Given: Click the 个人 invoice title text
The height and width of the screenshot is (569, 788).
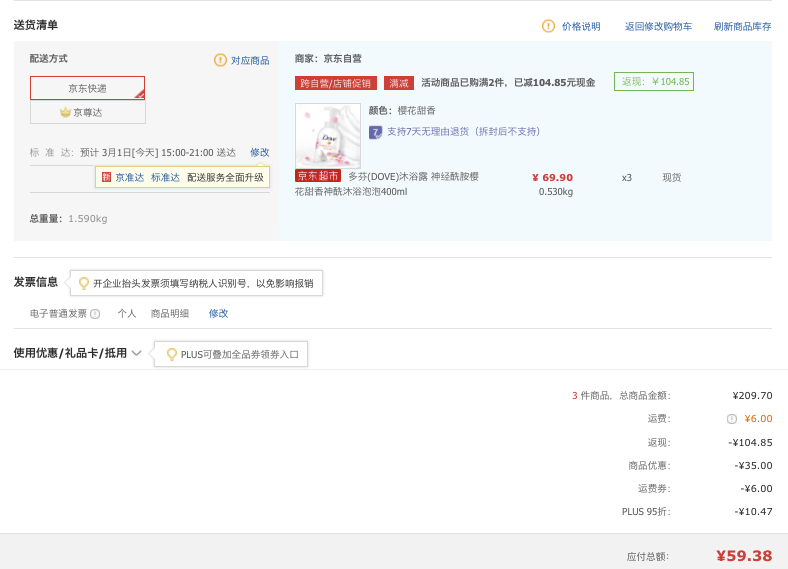Looking at the screenshot, I should click(127, 314).
